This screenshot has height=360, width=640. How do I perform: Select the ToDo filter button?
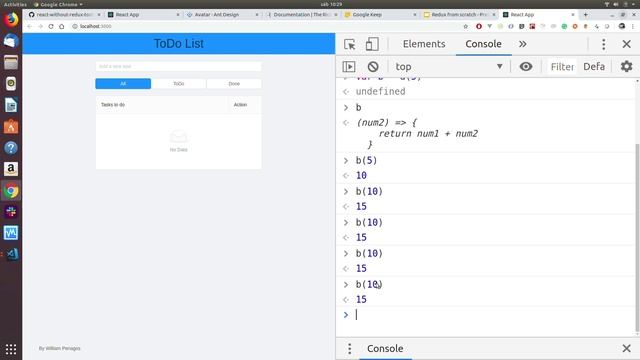179,84
